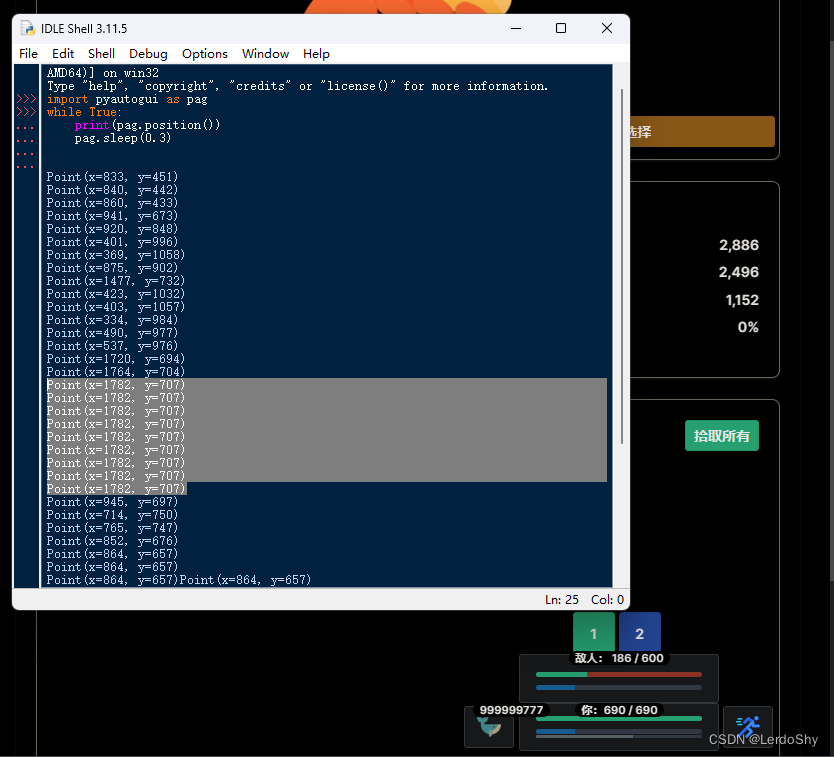This screenshot has height=757, width=834.
Task: Select the whale companion icon
Action: pyautogui.click(x=489, y=728)
